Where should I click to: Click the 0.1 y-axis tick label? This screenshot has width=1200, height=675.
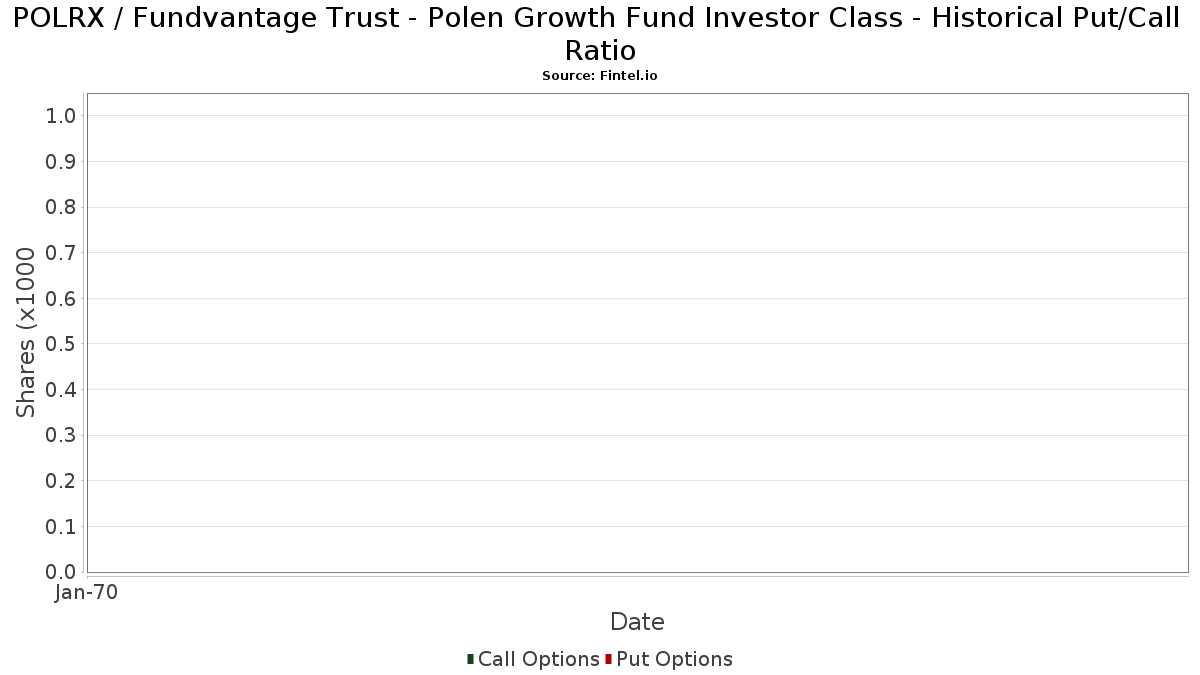click(61, 527)
